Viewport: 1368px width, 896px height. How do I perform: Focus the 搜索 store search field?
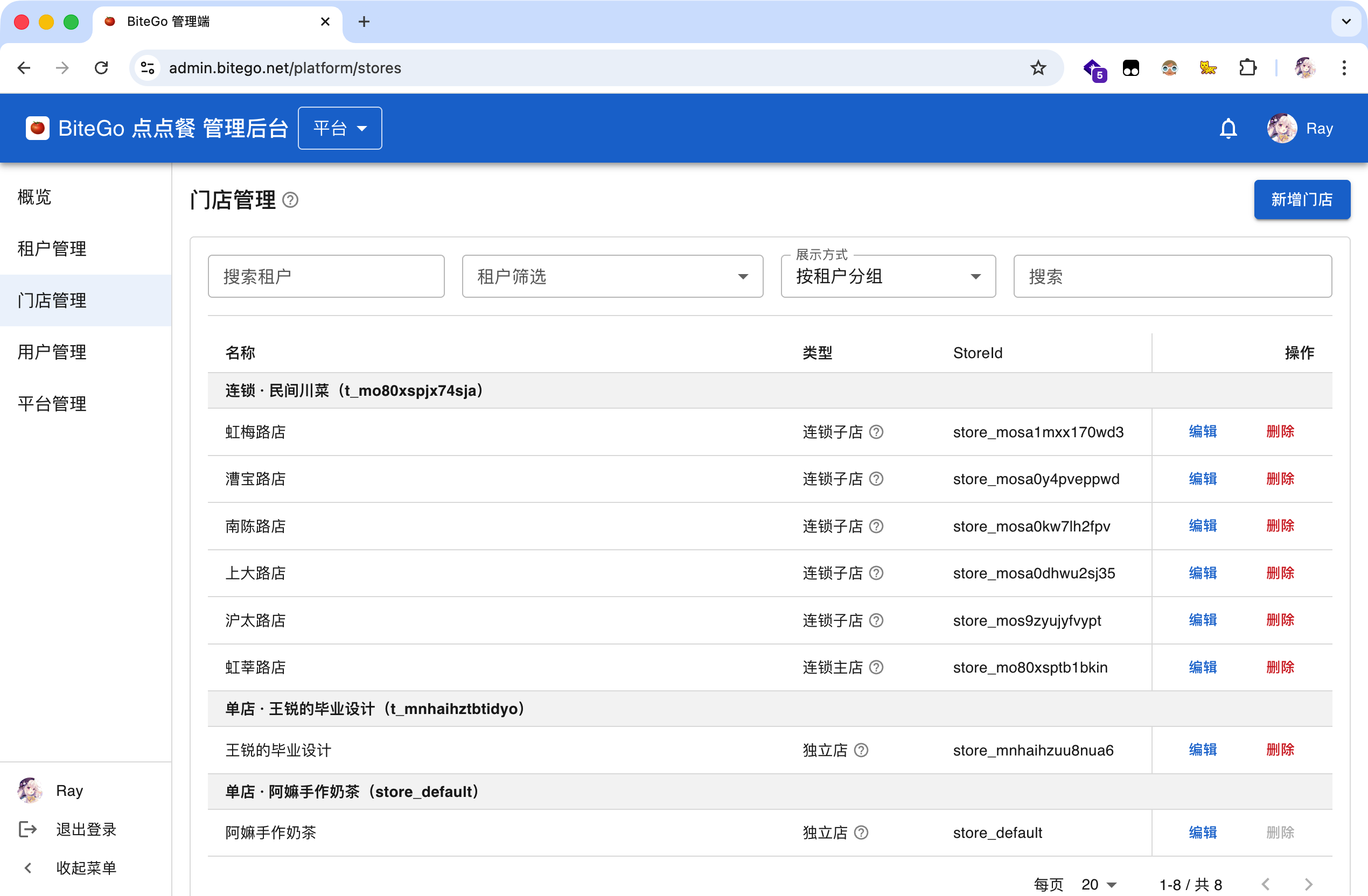[x=1172, y=276]
